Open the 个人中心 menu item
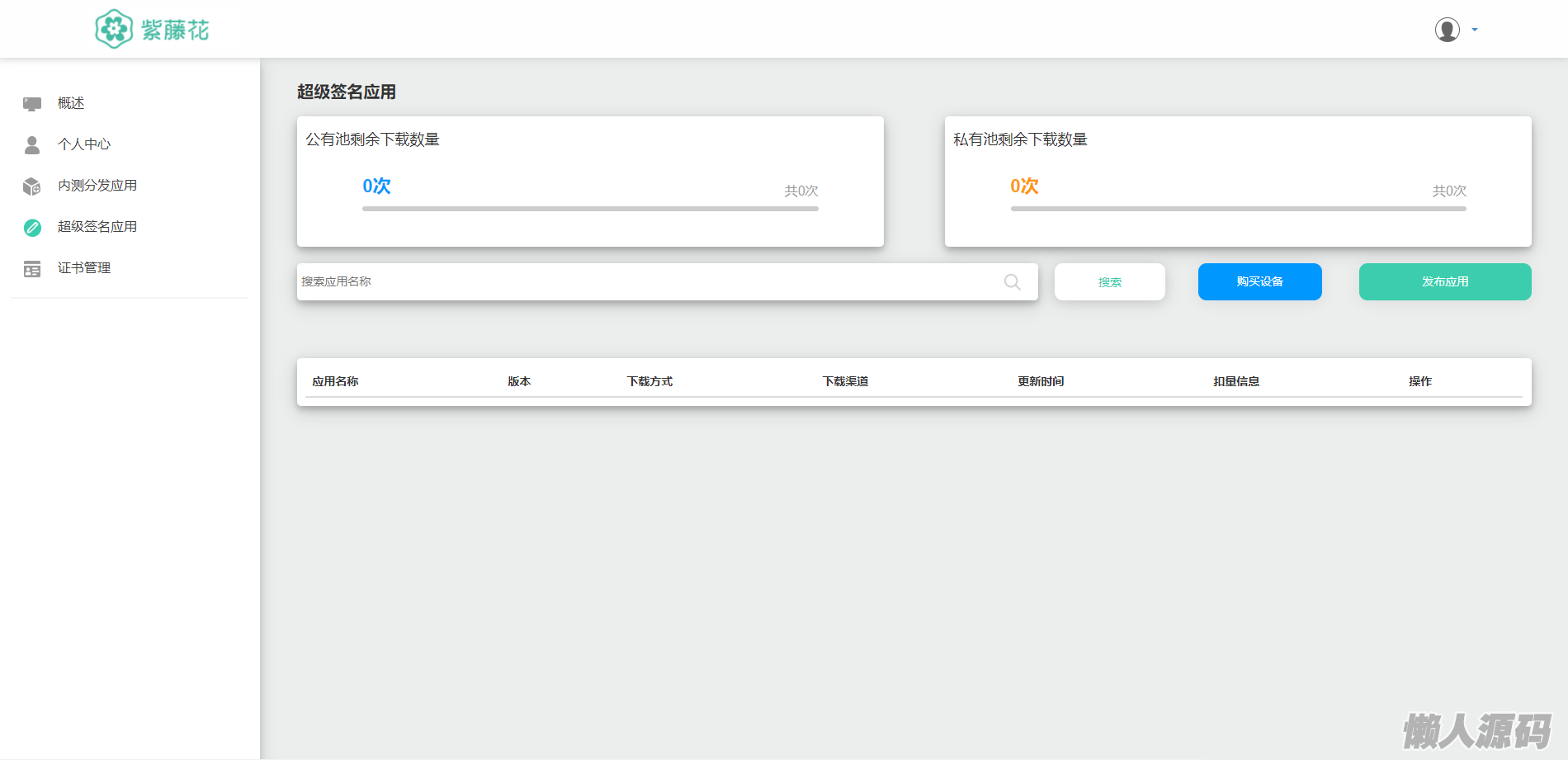The height and width of the screenshot is (760, 1568). coord(84,144)
